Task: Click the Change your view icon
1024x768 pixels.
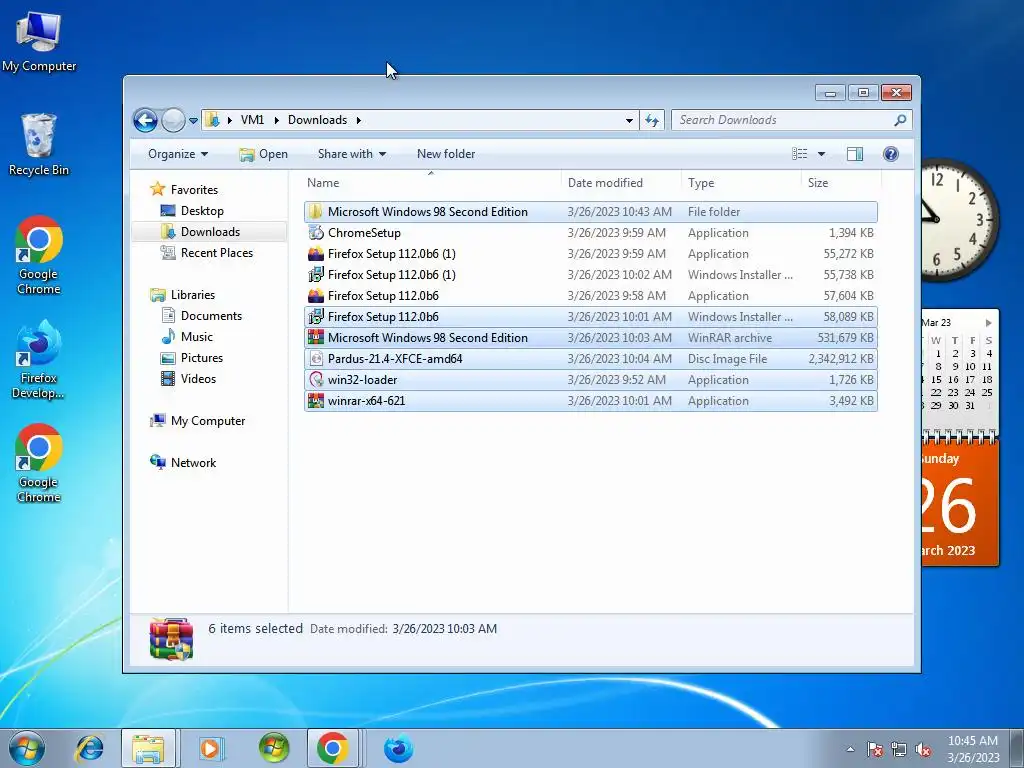Action: pos(799,154)
